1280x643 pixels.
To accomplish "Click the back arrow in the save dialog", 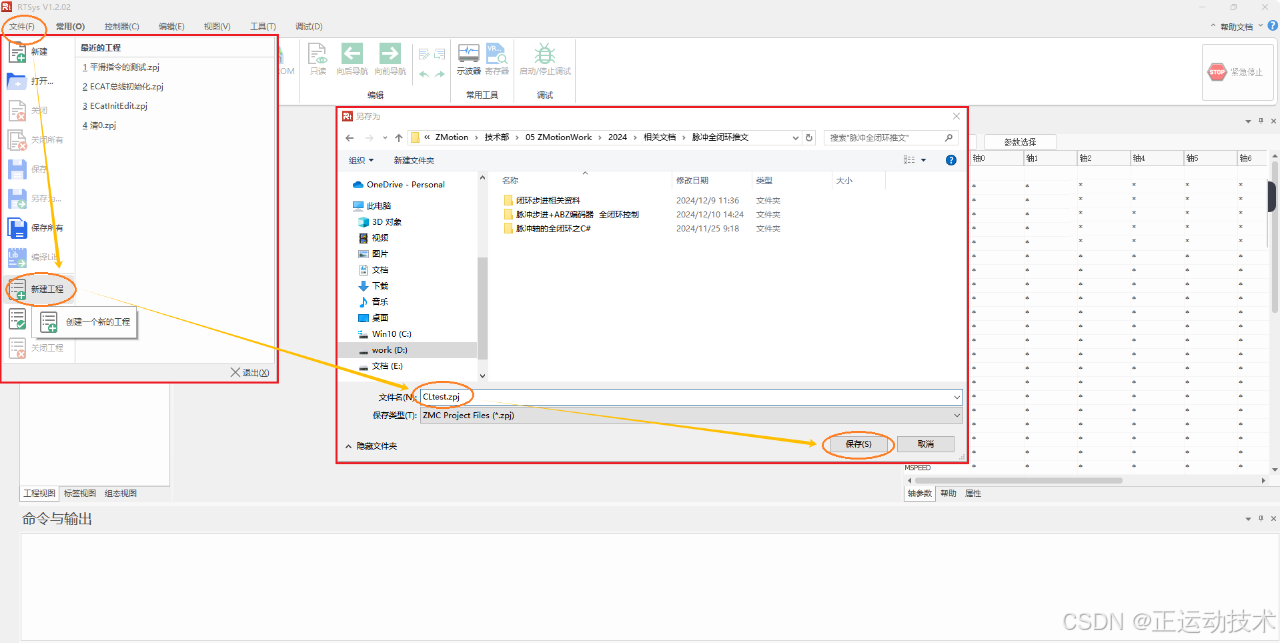I will (350, 137).
